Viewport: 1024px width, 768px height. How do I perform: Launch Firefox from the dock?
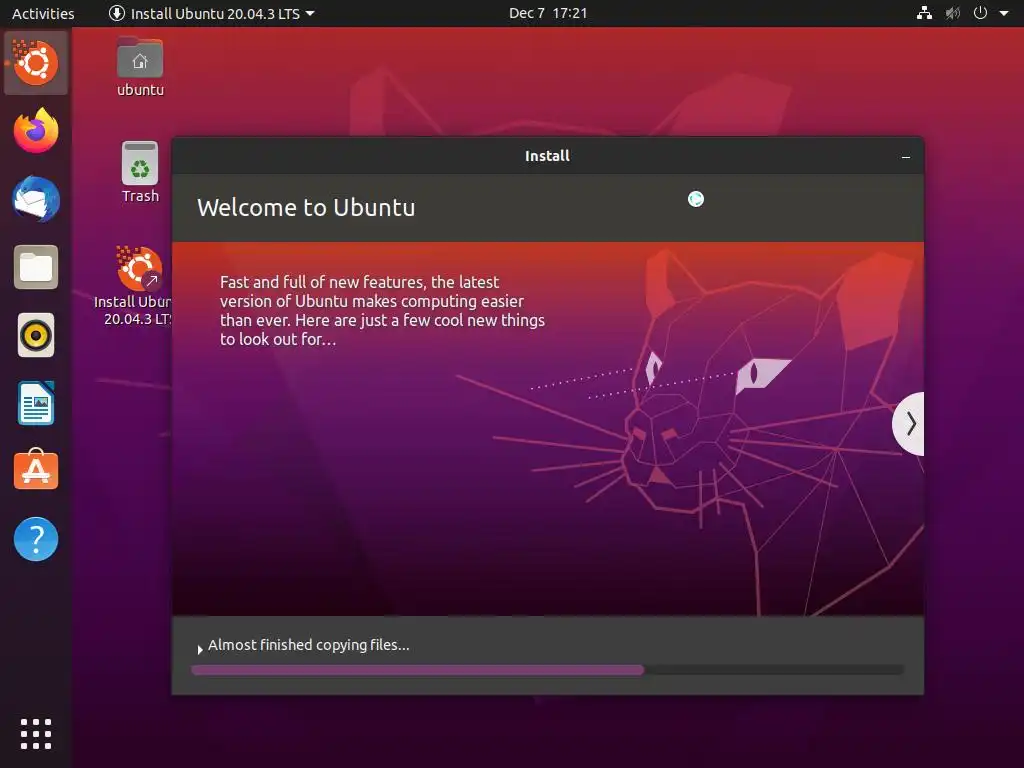click(36, 131)
